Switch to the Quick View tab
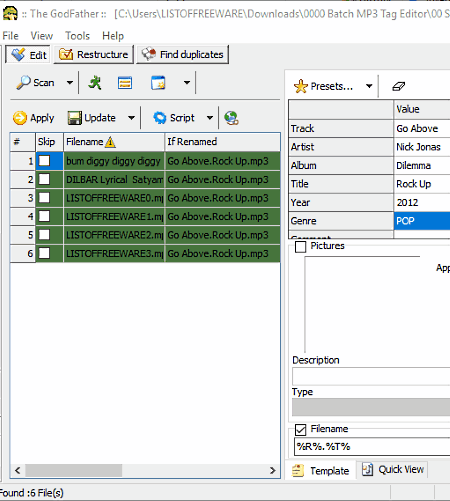 coord(393,470)
